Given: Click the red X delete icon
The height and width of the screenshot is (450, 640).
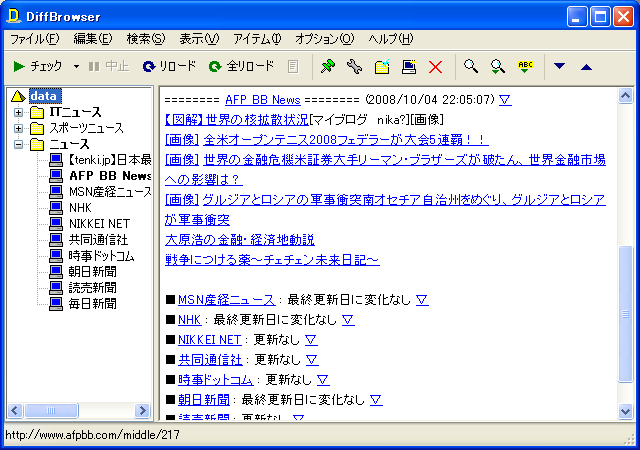Looking at the screenshot, I should (x=435, y=66).
